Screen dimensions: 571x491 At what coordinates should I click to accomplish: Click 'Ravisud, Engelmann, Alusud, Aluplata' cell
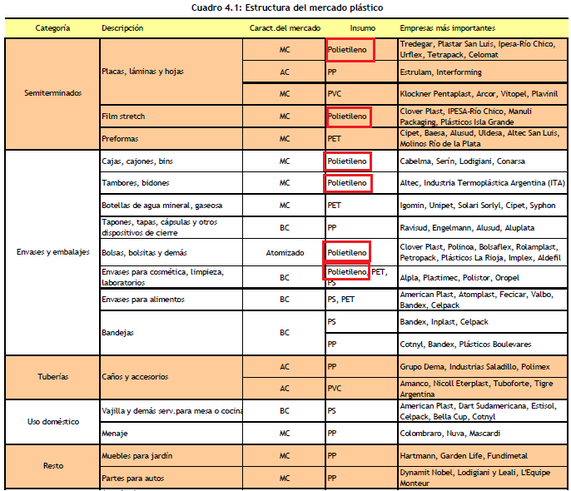[483, 228]
